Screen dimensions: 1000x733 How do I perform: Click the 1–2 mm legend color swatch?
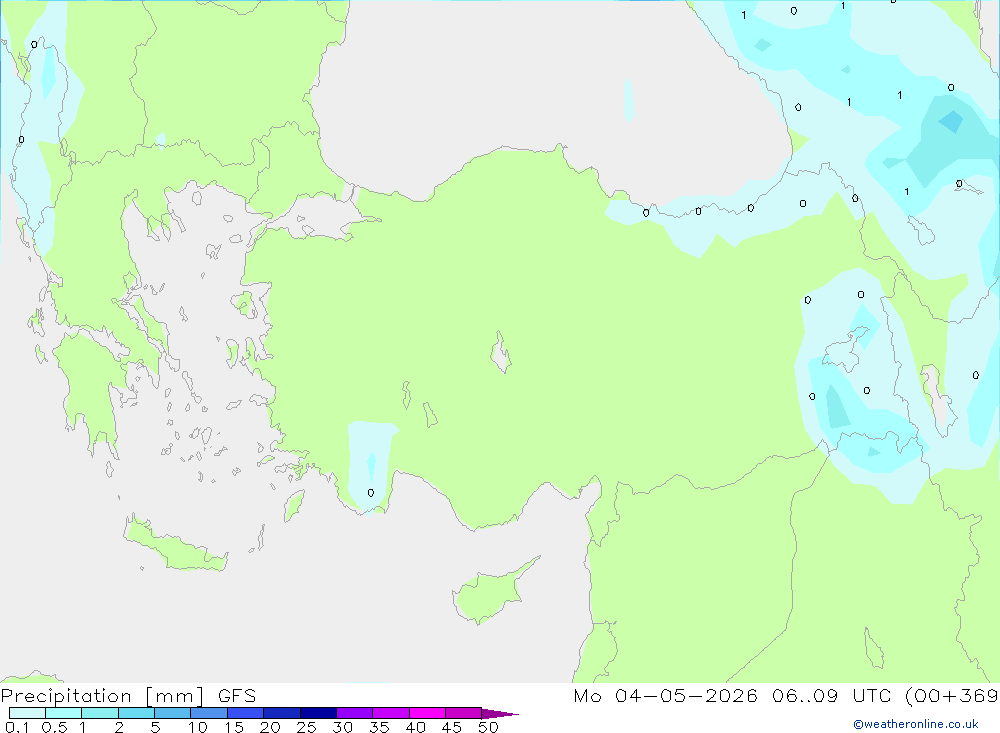coord(100,713)
